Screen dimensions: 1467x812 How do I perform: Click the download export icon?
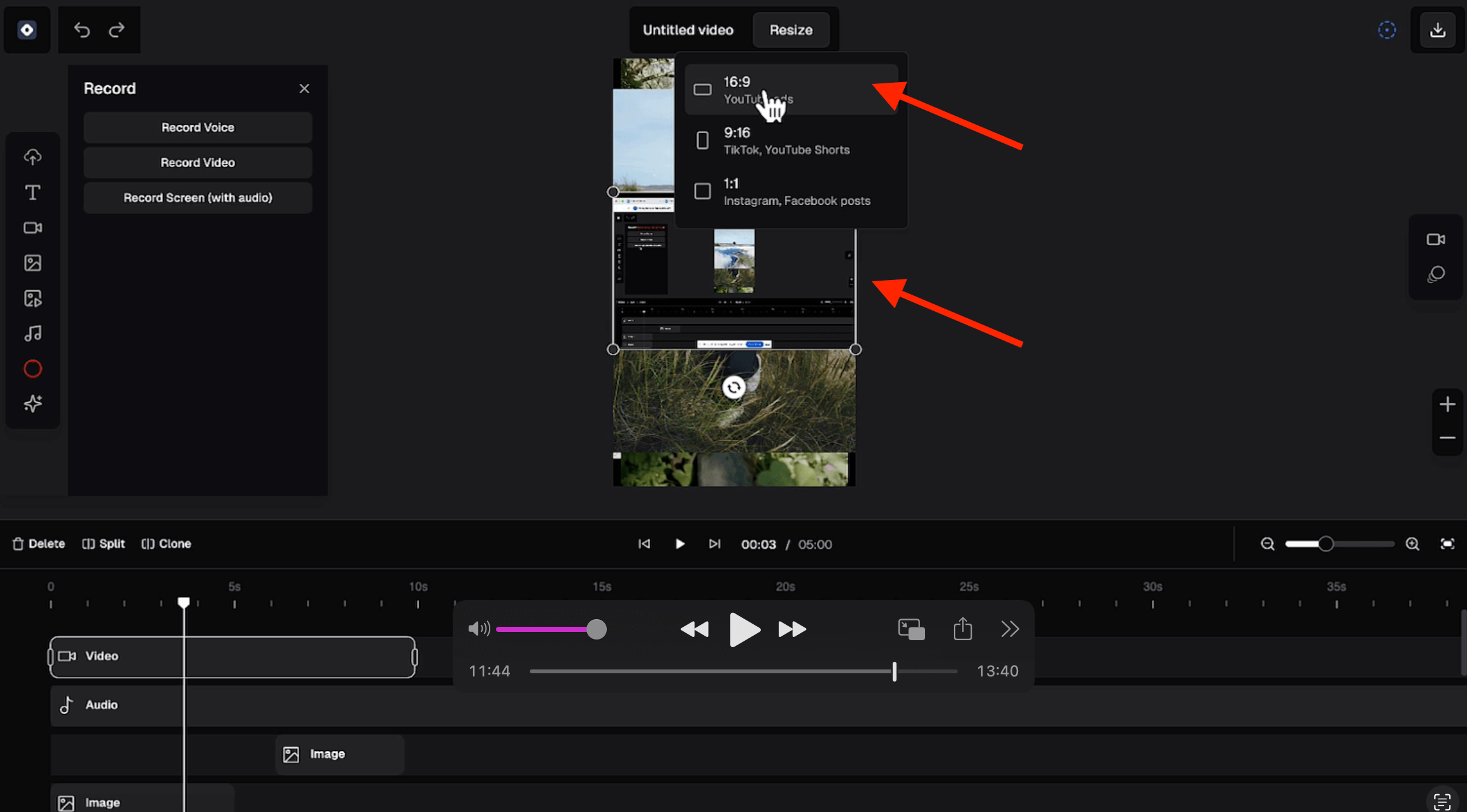coord(1437,30)
